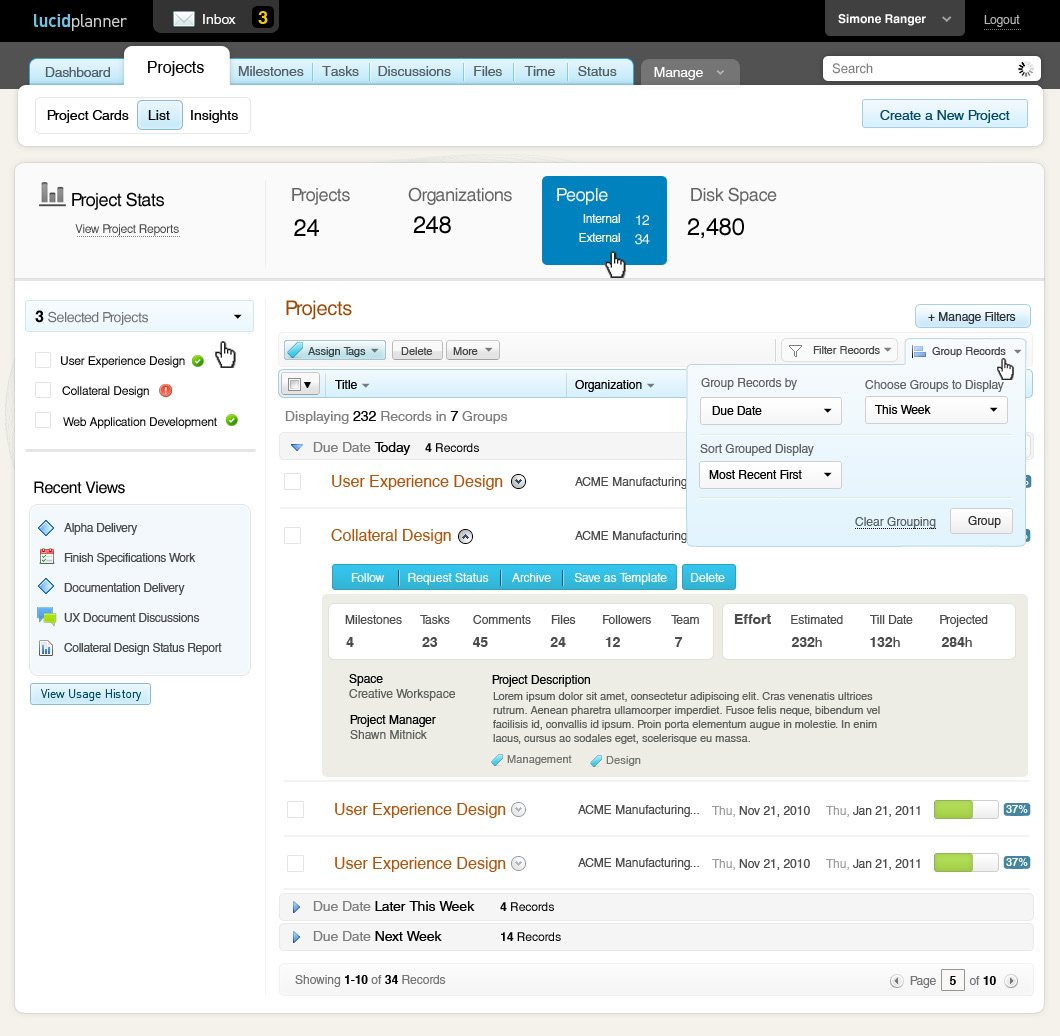This screenshot has height=1036, width=1060.
Task: Click the Alpha Delivery milestone icon
Action: coord(45,528)
